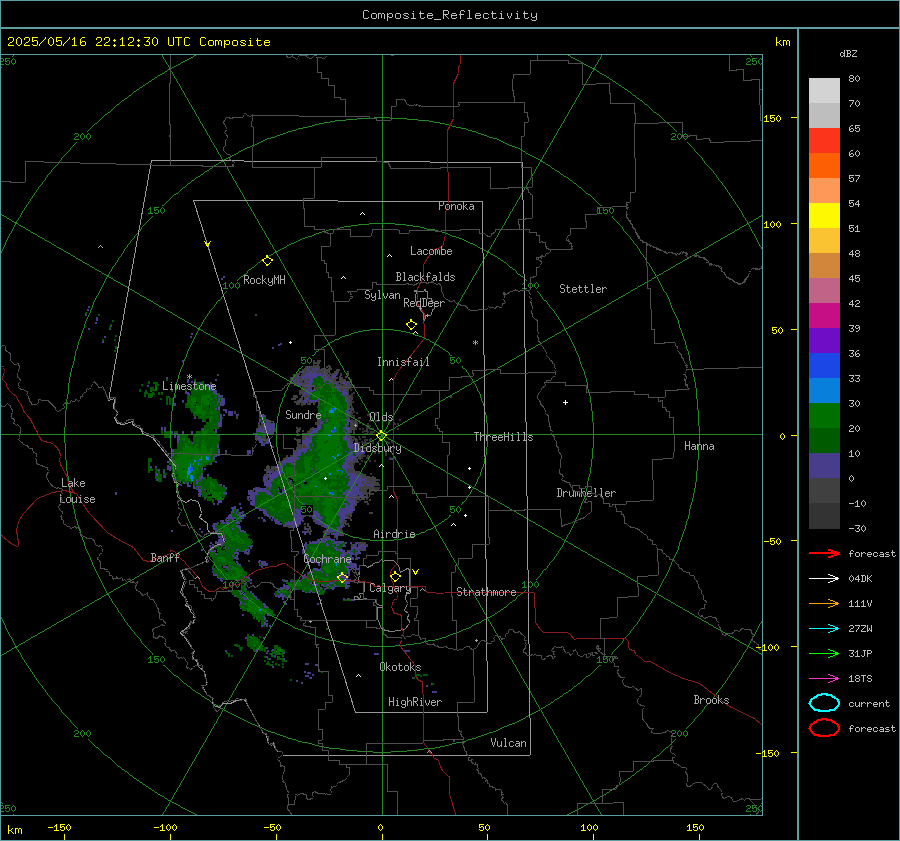Pick the bright green 20-30 dBZ swatch
Screen dimensions: 900x841
click(x=824, y=416)
